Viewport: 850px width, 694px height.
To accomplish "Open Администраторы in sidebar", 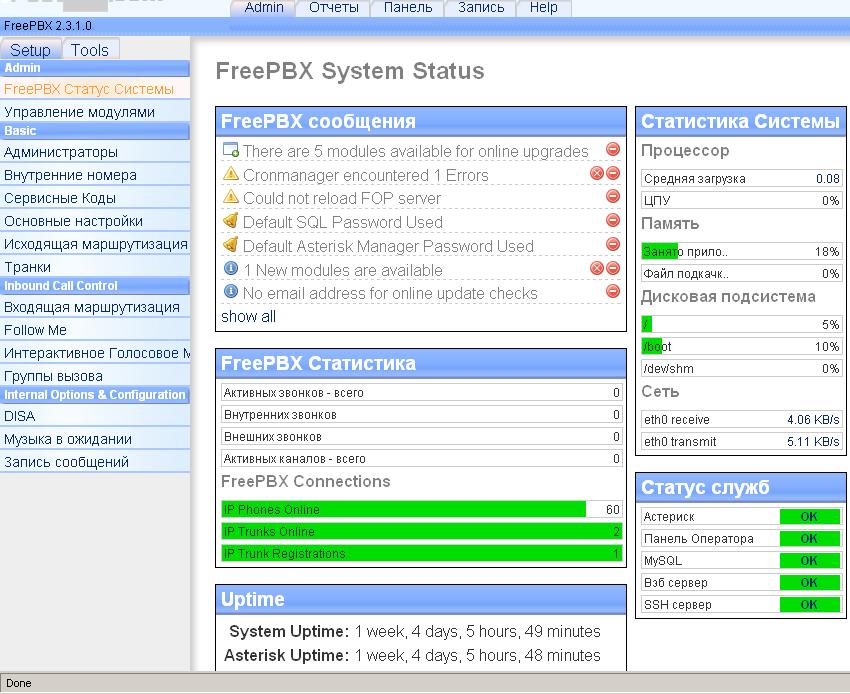I will pos(95,152).
